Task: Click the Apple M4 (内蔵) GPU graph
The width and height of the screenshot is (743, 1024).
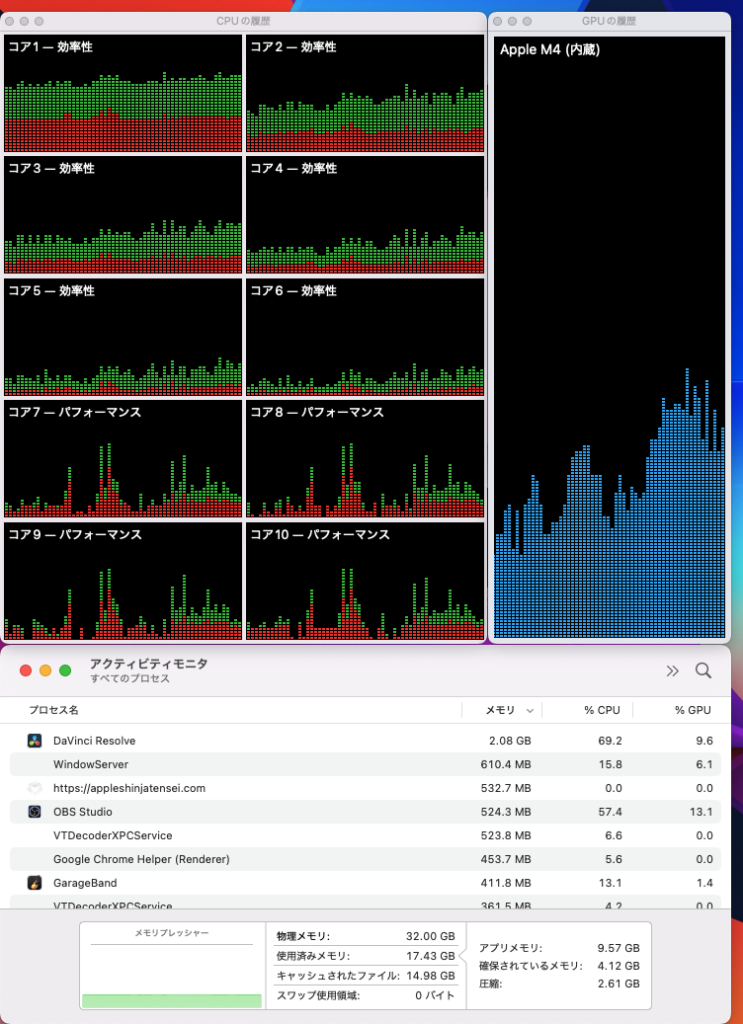Action: click(x=609, y=338)
